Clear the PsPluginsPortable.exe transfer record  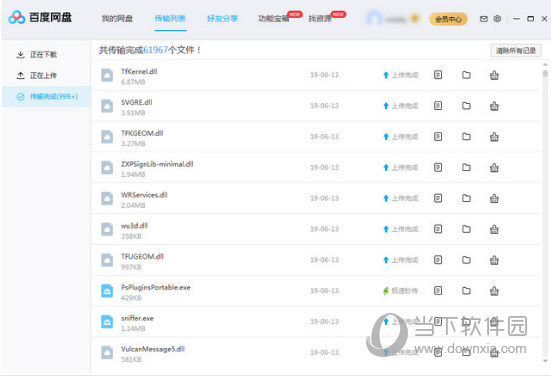[494, 291]
